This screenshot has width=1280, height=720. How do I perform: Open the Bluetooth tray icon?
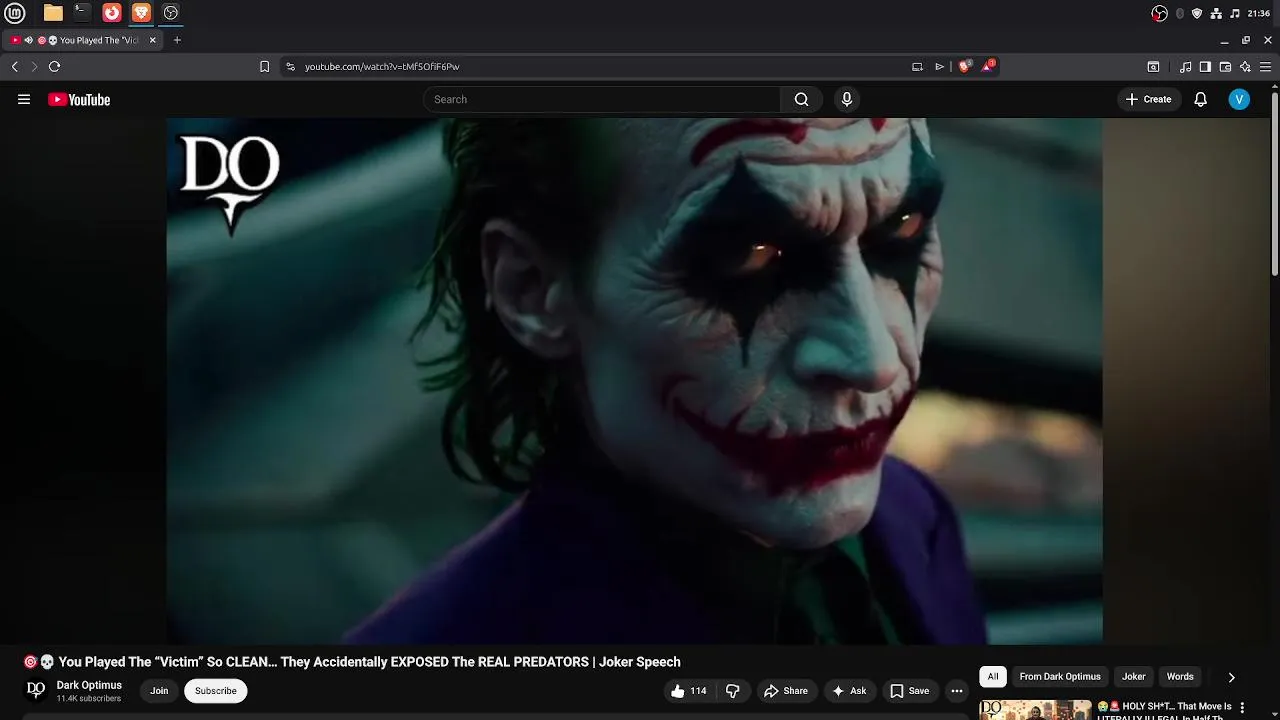[x=1180, y=13]
